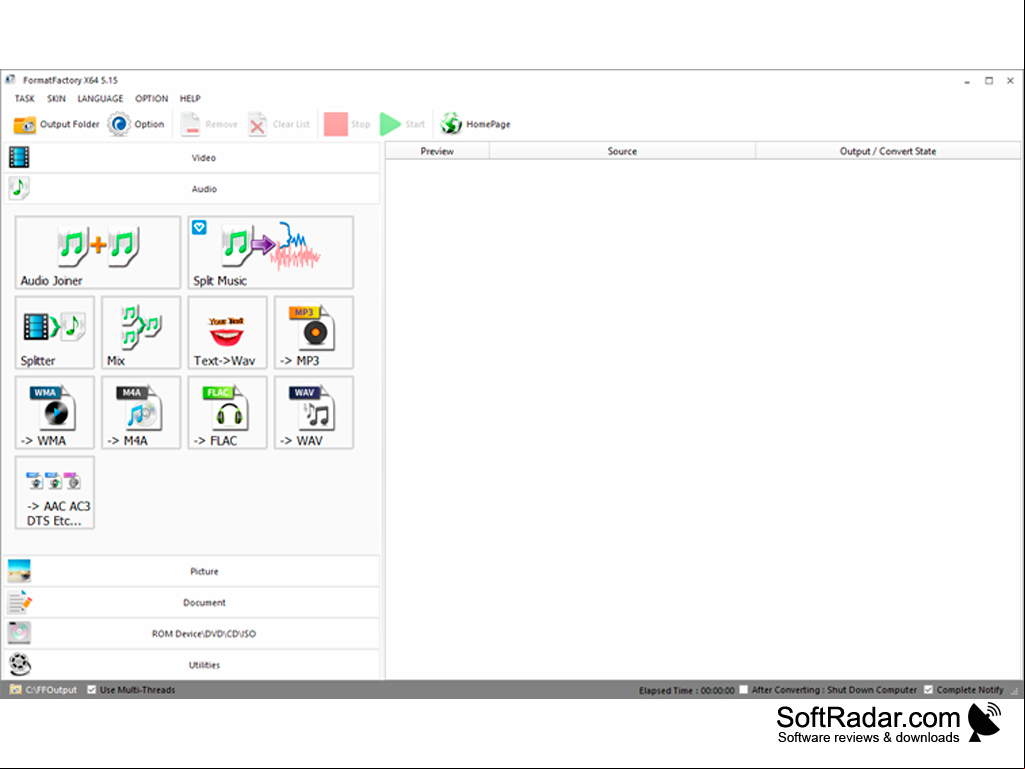Open the OPTION menu
The height and width of the screenshot is (769, 1025).
point(152,99)
